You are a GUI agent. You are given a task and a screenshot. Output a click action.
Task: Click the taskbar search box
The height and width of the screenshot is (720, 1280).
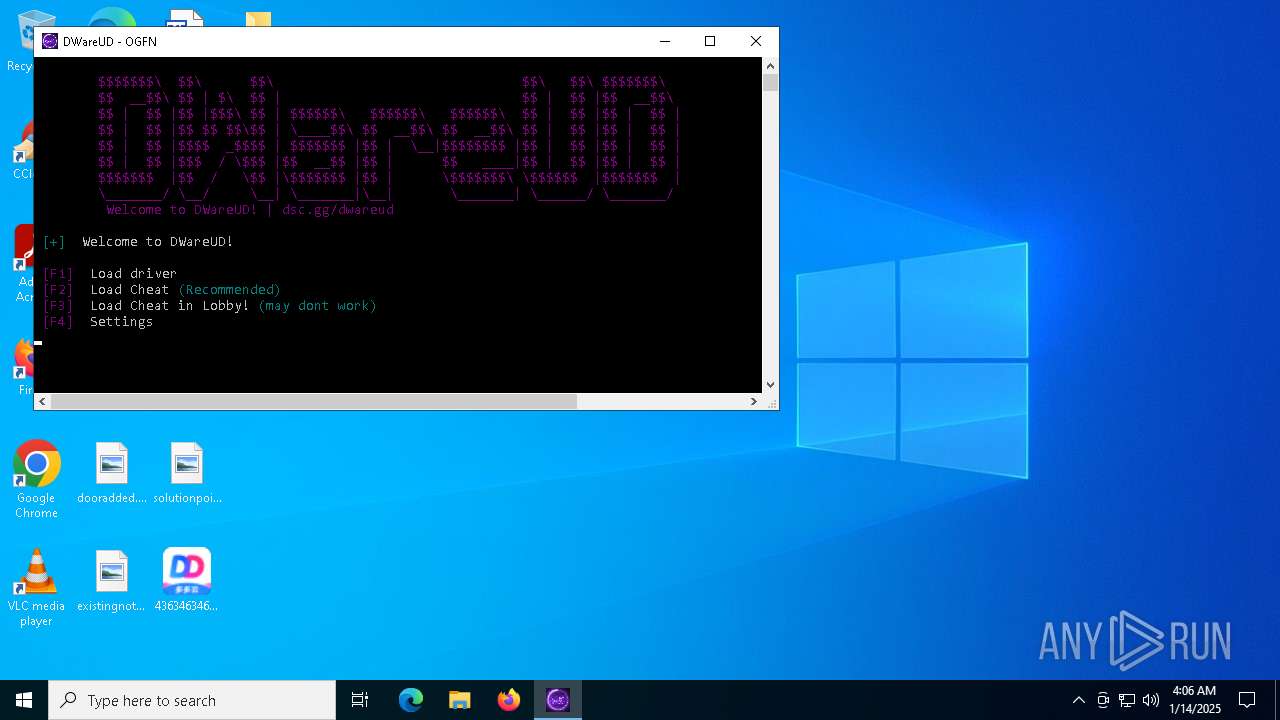point(192,700)
